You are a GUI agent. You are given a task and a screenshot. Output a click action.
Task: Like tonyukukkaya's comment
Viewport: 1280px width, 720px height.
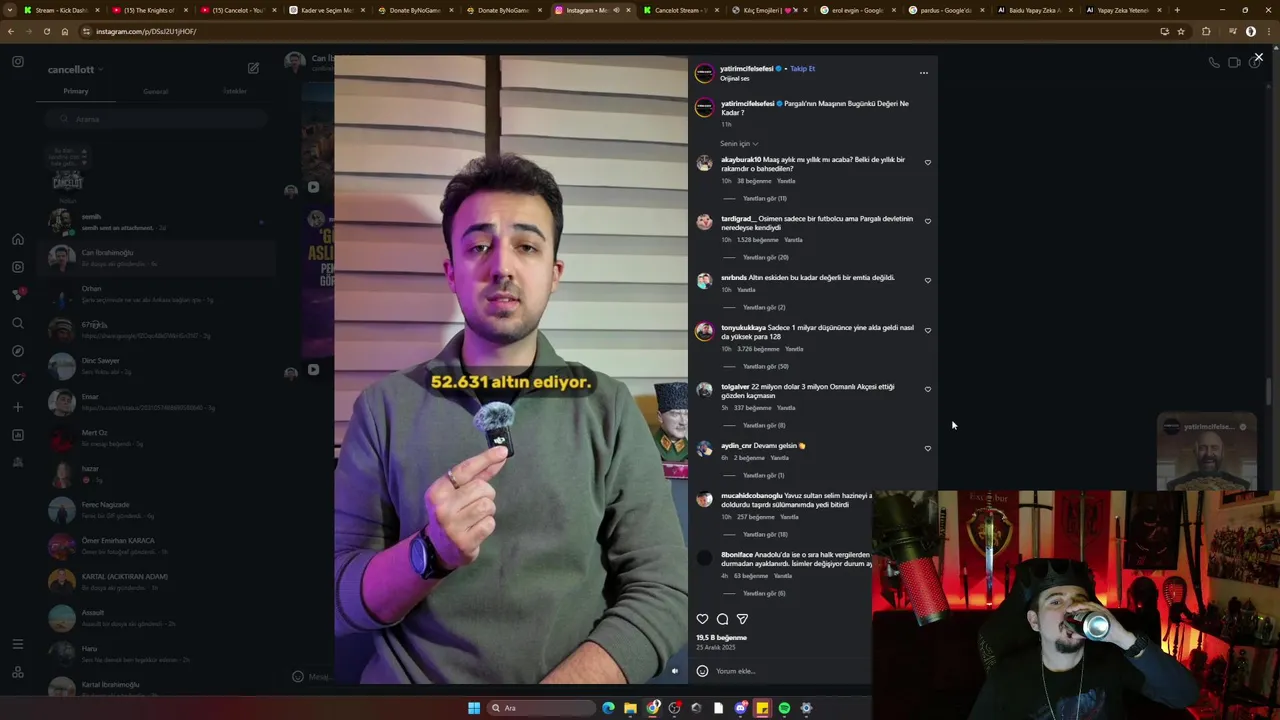[x=927, y=330]
